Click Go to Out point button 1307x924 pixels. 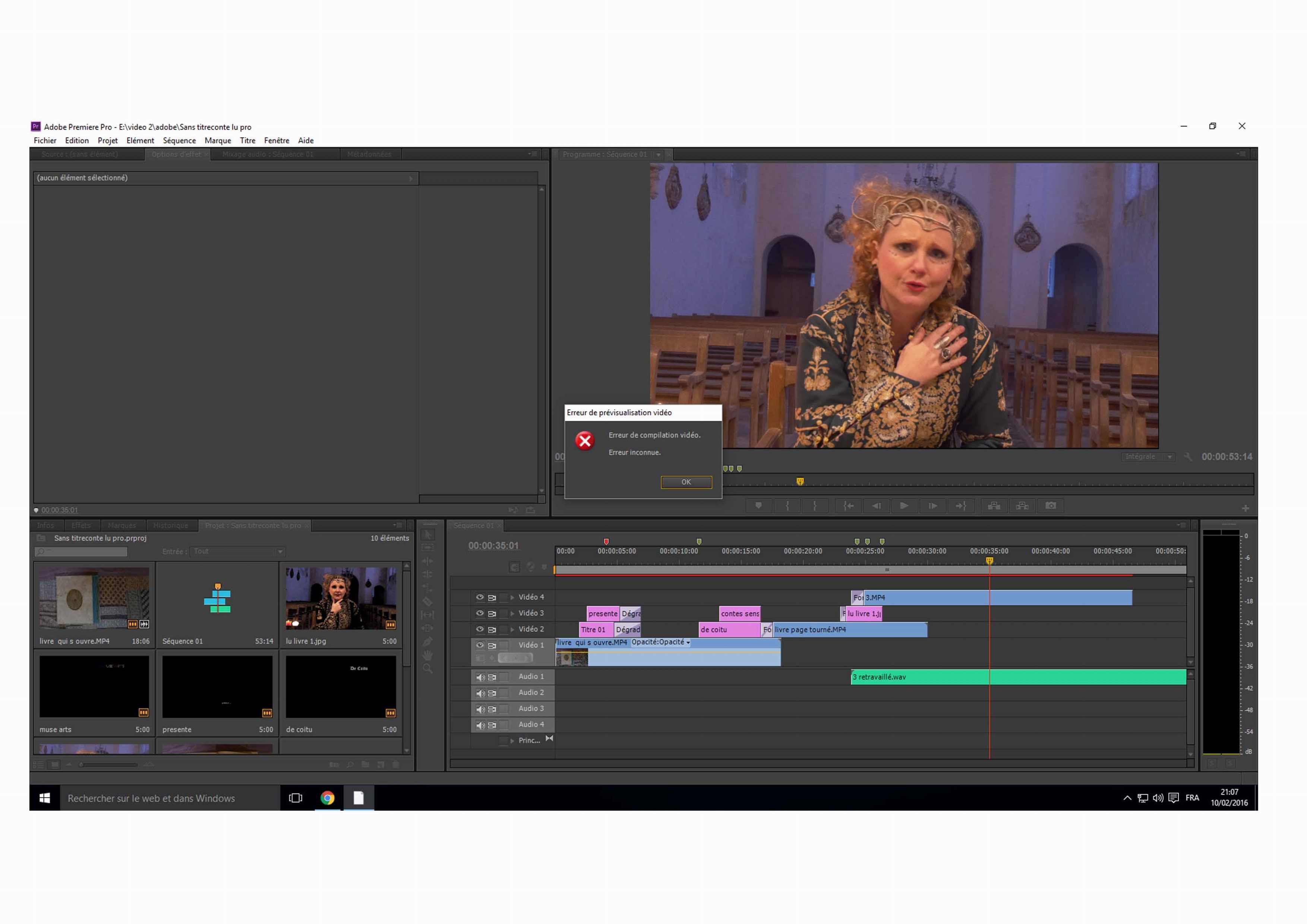(x=961, y=505)
